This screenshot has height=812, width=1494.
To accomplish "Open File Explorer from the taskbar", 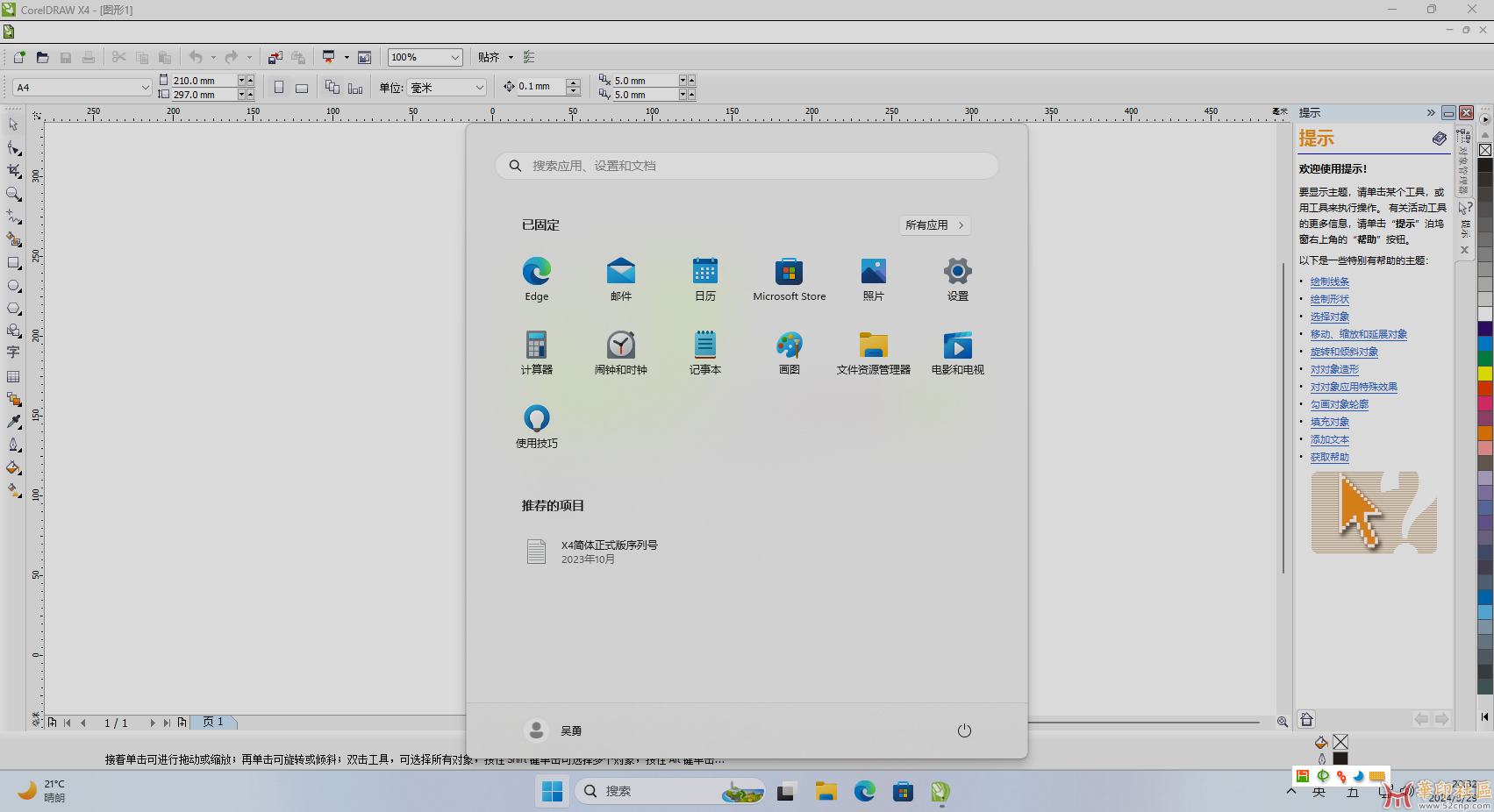I will click(826, 792).
